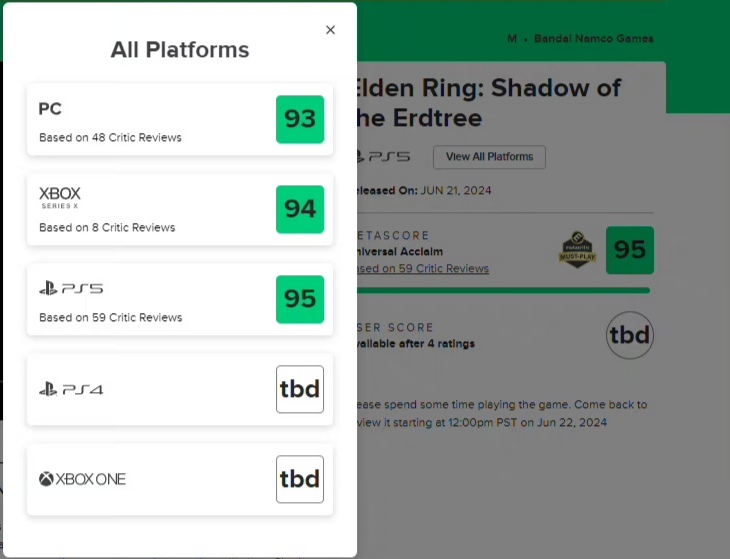Screen dimensions: 730x559
Task: Click the PS5 score badge in popup
Action: coord(300,299)
